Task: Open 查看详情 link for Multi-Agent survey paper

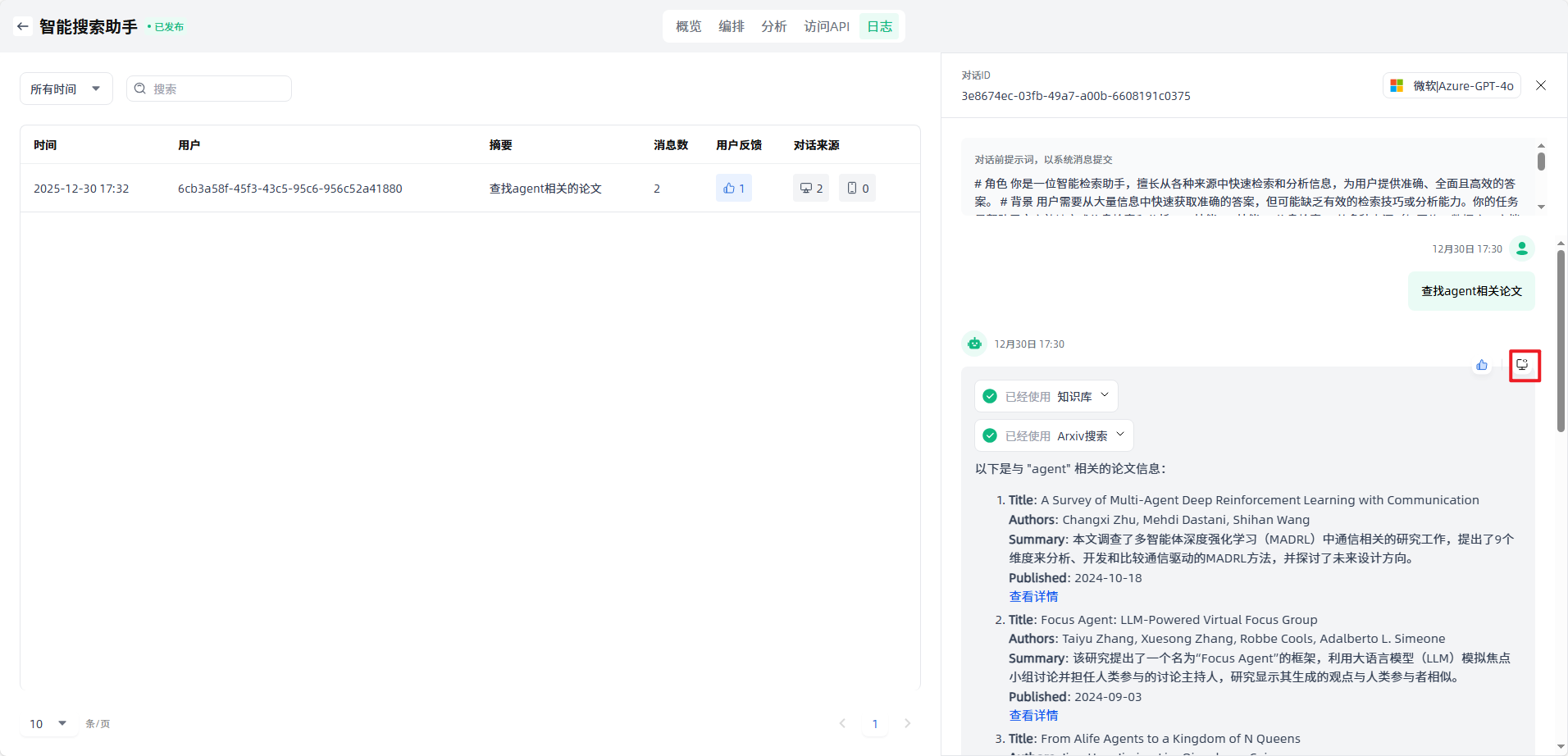Action: click(1033, 597)
